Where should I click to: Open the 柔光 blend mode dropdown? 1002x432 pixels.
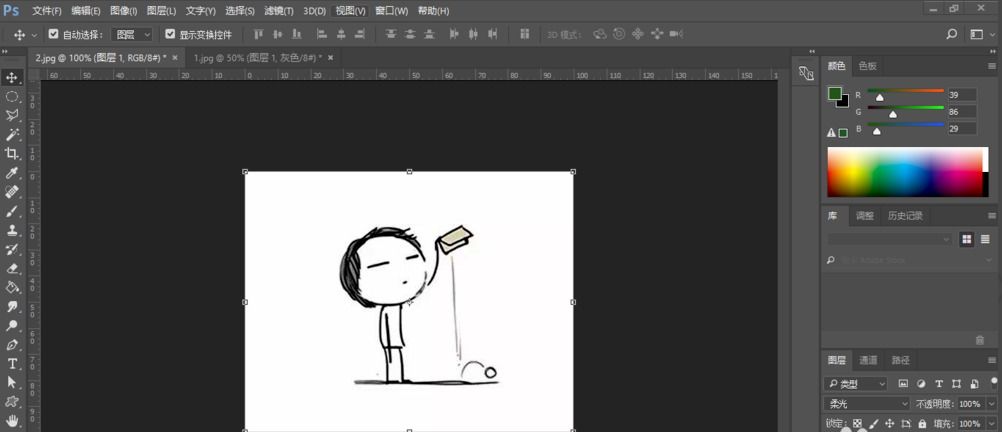pyautogui.click(x=866, y=404)
